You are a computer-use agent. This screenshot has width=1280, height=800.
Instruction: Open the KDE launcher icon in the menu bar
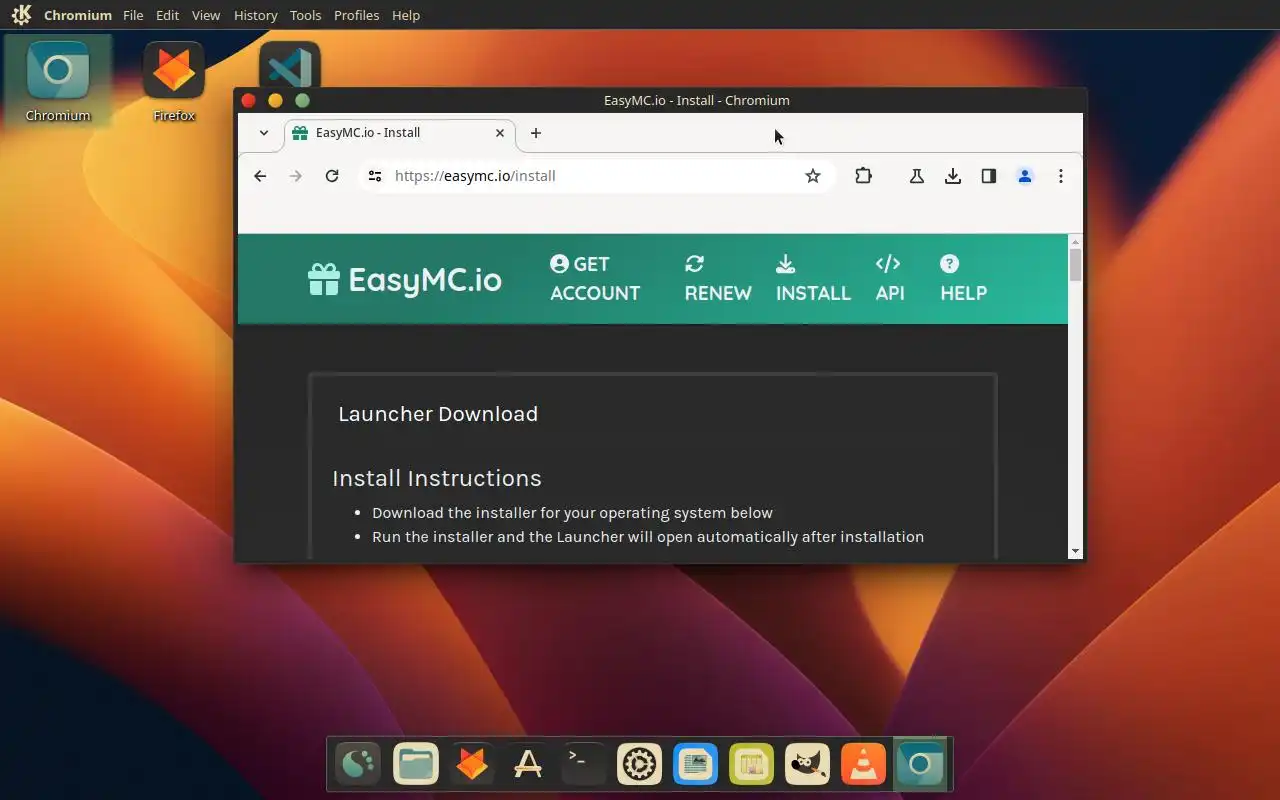coord(21,15)
